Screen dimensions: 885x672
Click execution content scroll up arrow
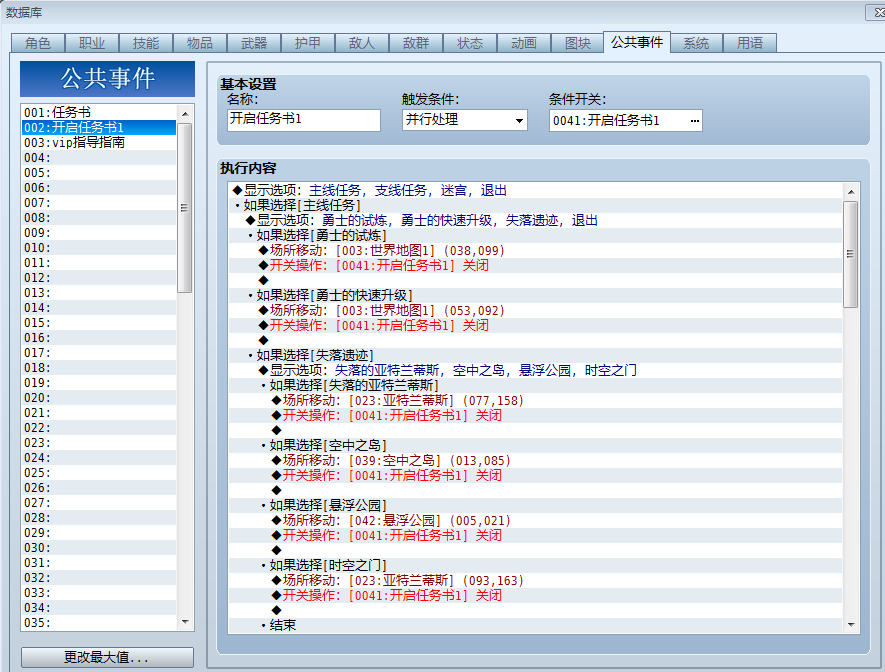click(x=851, y=192)
